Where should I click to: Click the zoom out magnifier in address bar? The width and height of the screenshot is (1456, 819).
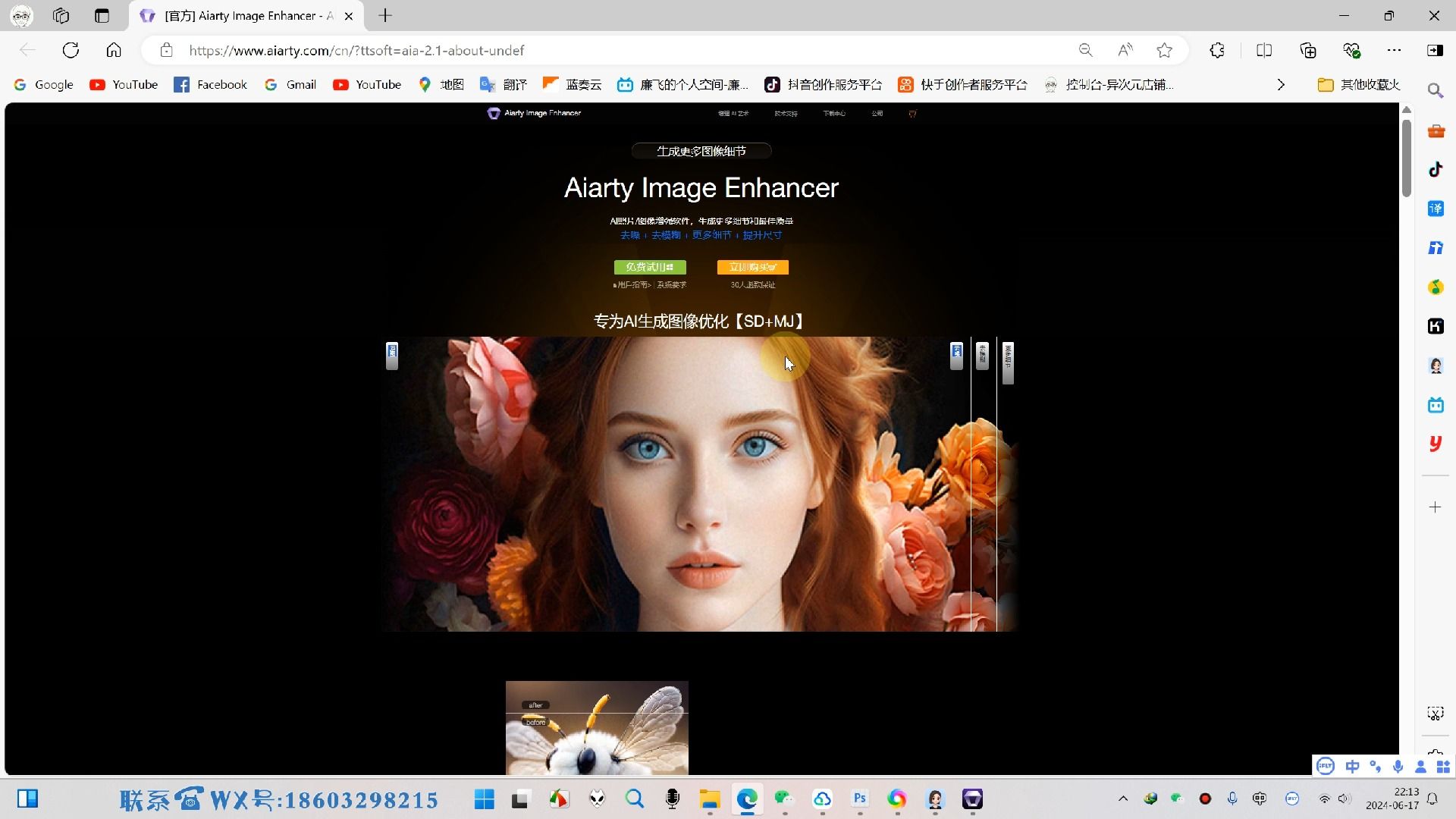click(1086, 50)
